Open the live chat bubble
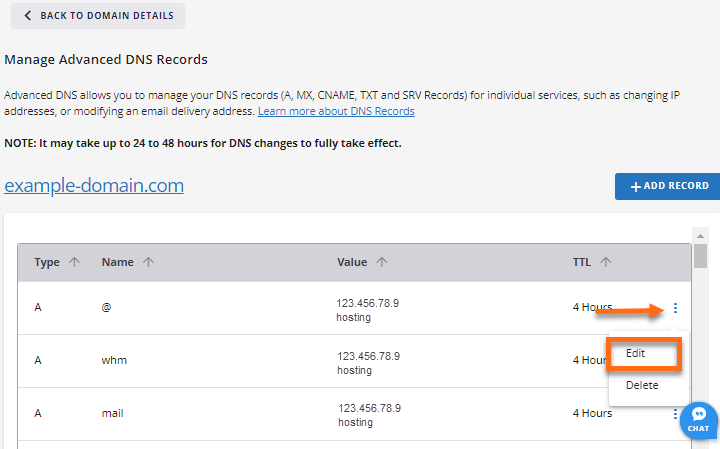 click(x=699, y=419)
